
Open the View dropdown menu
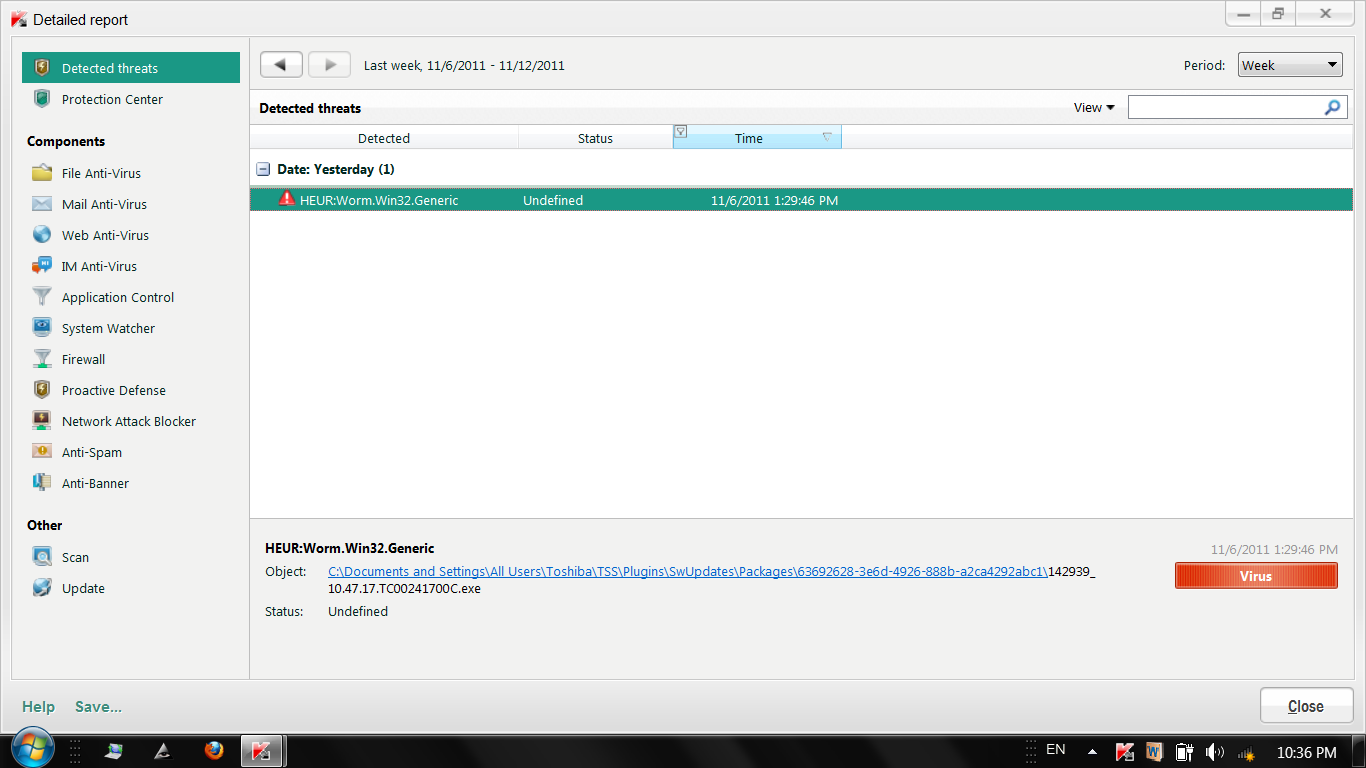[x=1094, y=108]
